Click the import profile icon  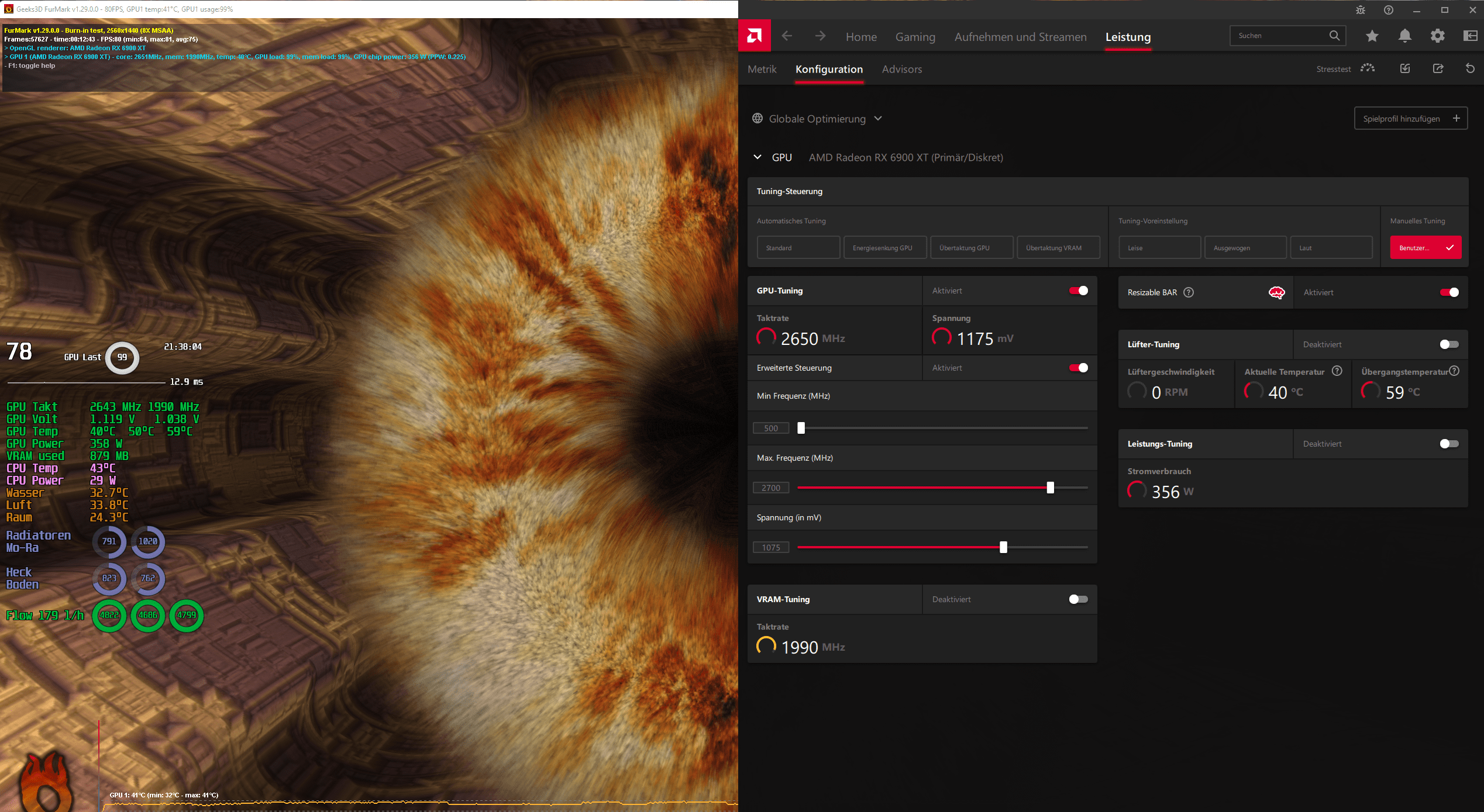(x=1405, y=68)
